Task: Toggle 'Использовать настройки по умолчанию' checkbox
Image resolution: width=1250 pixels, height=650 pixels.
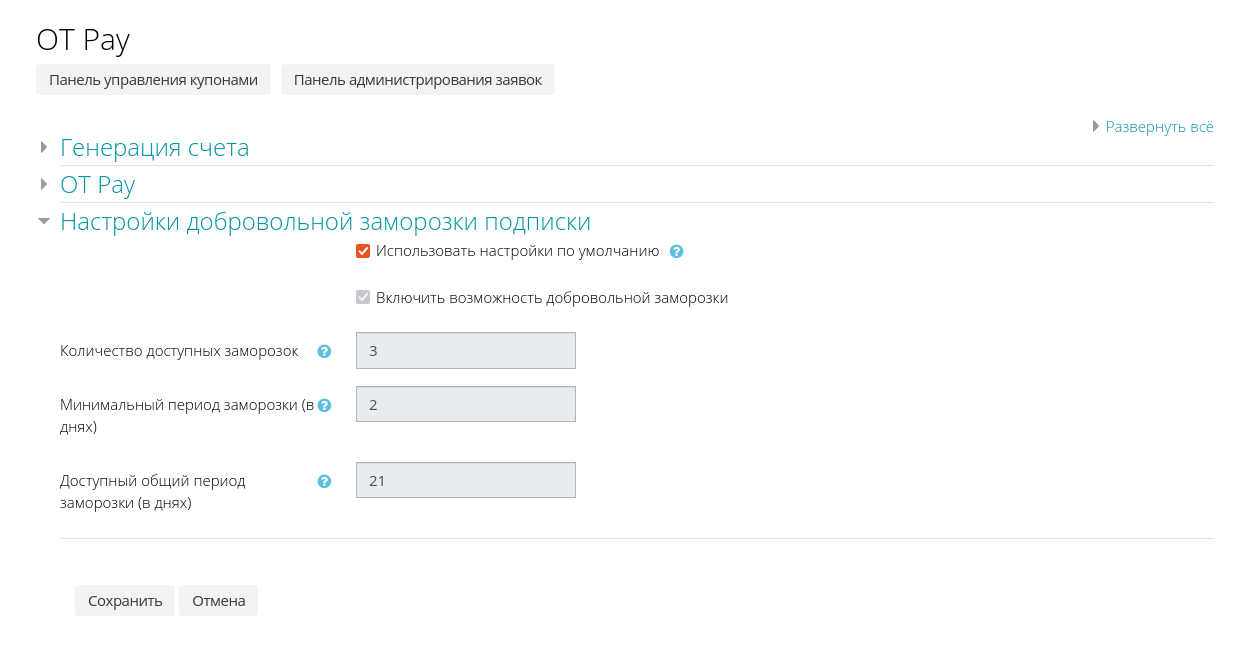Action: pyautogui.click(x=363, y=251)
